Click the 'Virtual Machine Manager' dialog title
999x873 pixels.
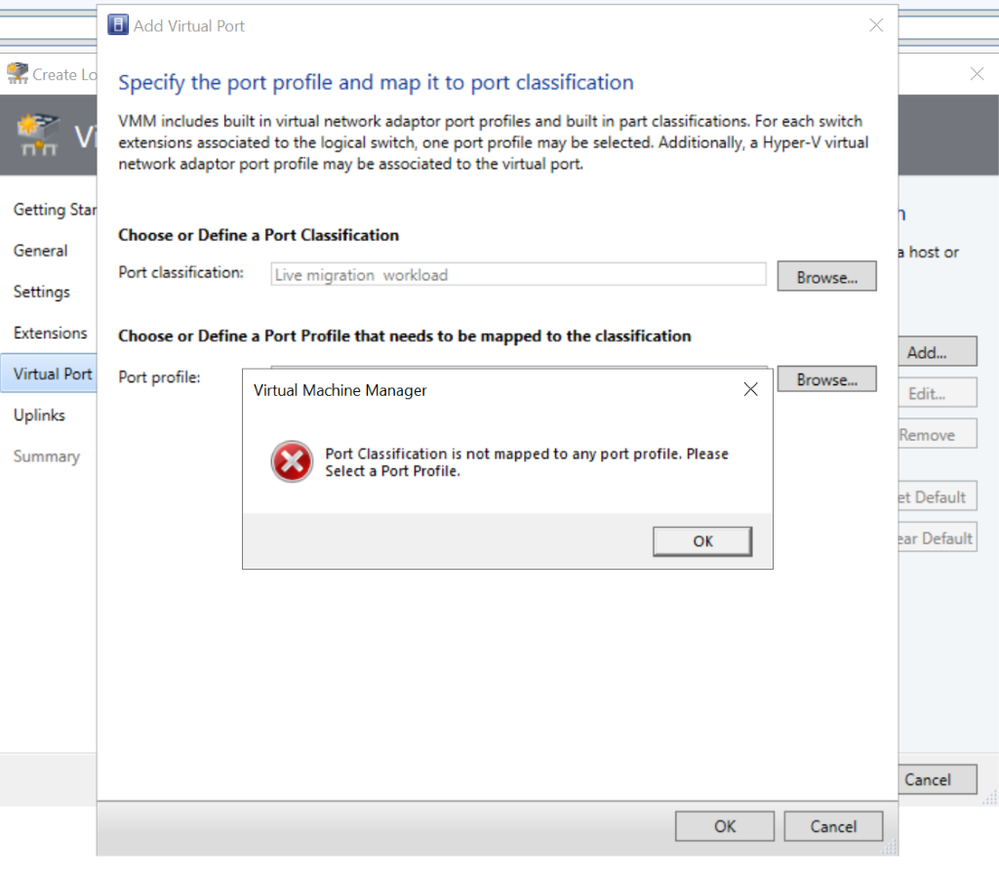pos(340,390)
